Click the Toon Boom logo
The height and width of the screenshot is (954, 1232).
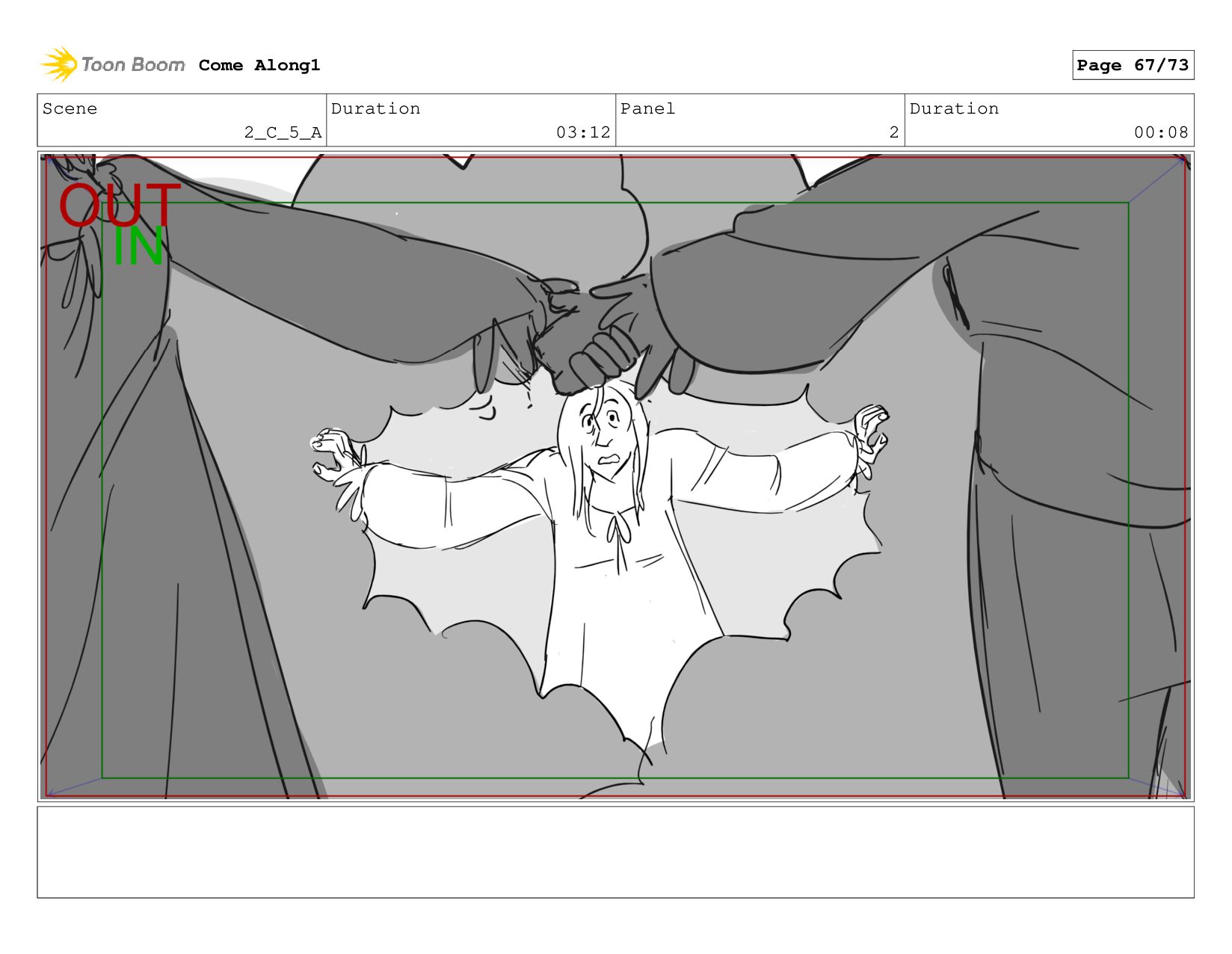[112, 64]
